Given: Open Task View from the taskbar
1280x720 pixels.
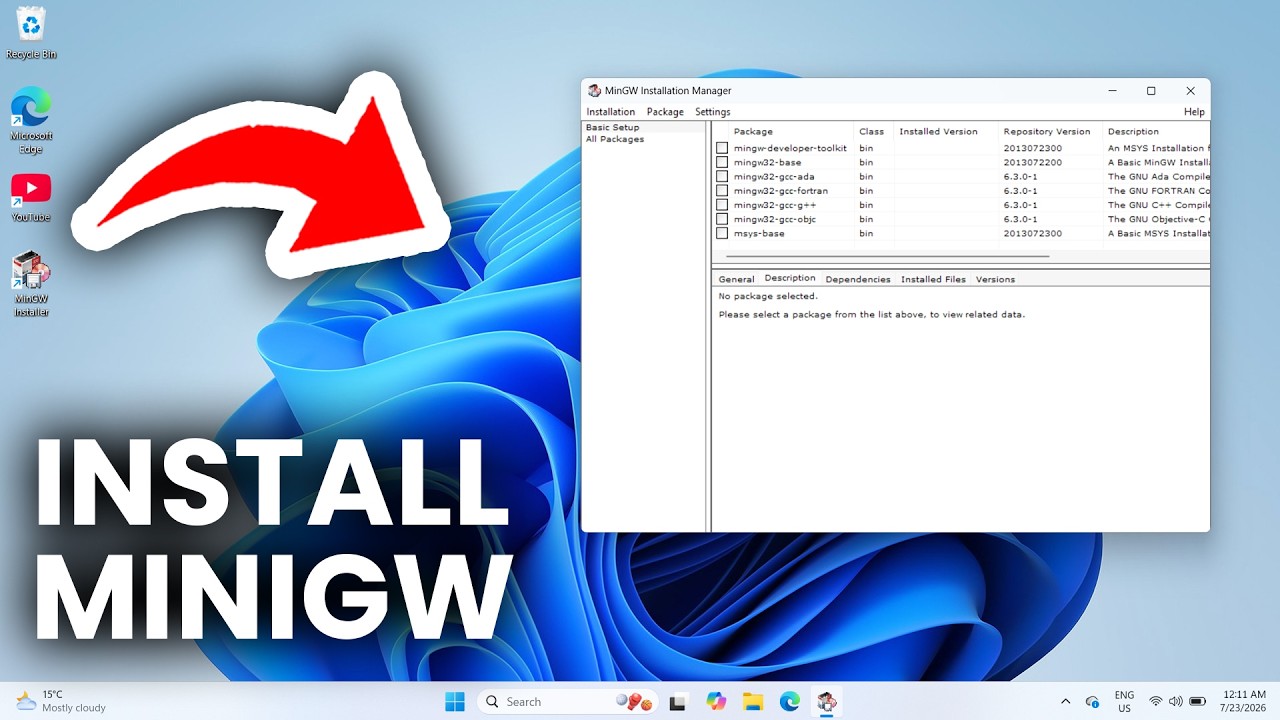Looking at the screenshot, I should [678, 702].
